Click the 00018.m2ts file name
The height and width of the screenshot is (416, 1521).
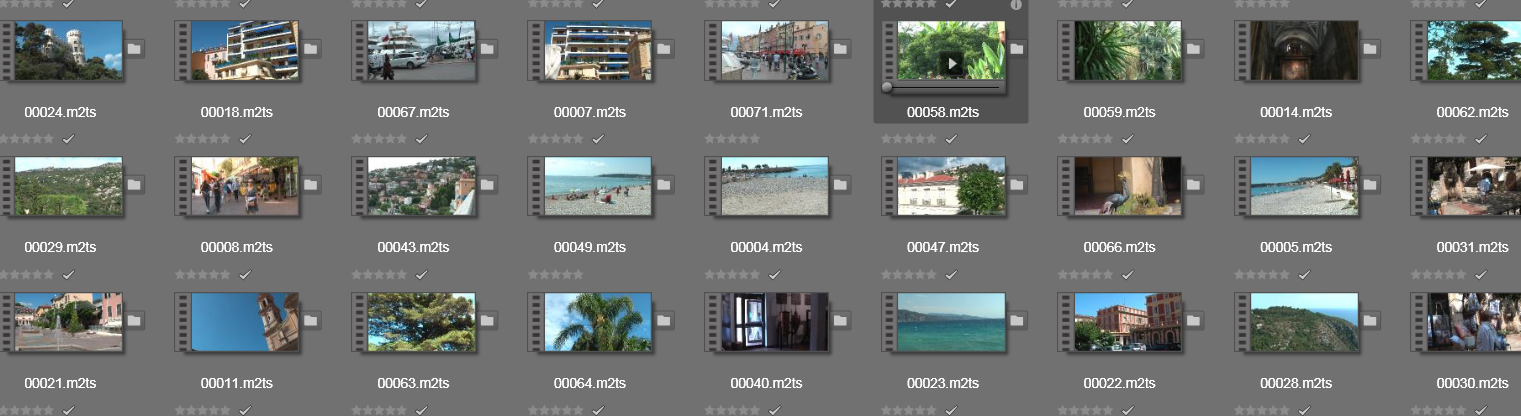(237, 112)
